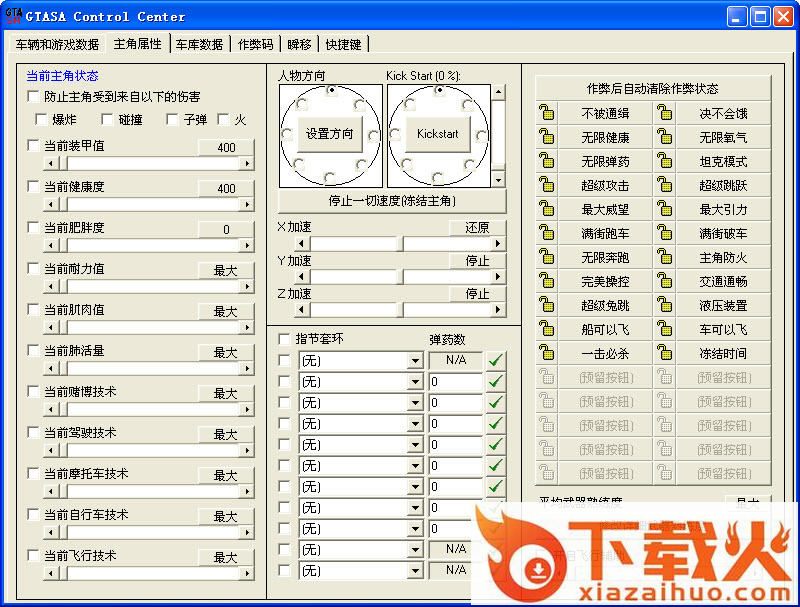The width and height of the screenshot is (800, 607).
Task: Click lock icon beside 液压装置
Action: click(665, 305)
